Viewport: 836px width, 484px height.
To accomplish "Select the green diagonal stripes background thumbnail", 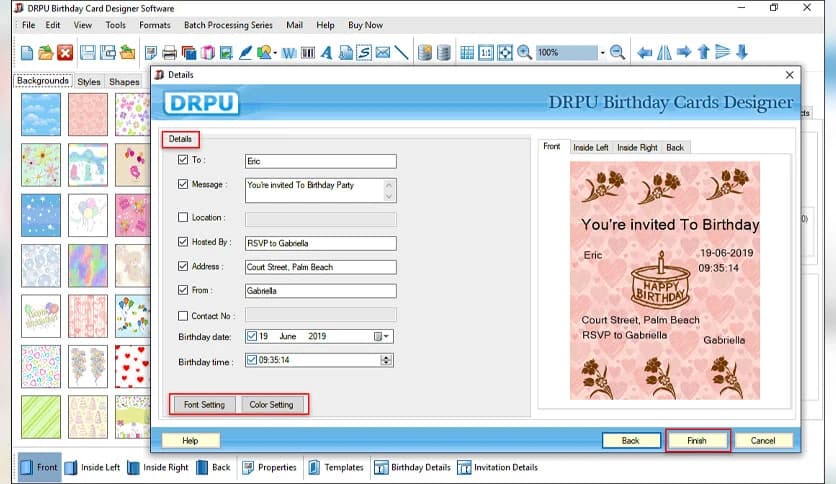I will (41, 417).
